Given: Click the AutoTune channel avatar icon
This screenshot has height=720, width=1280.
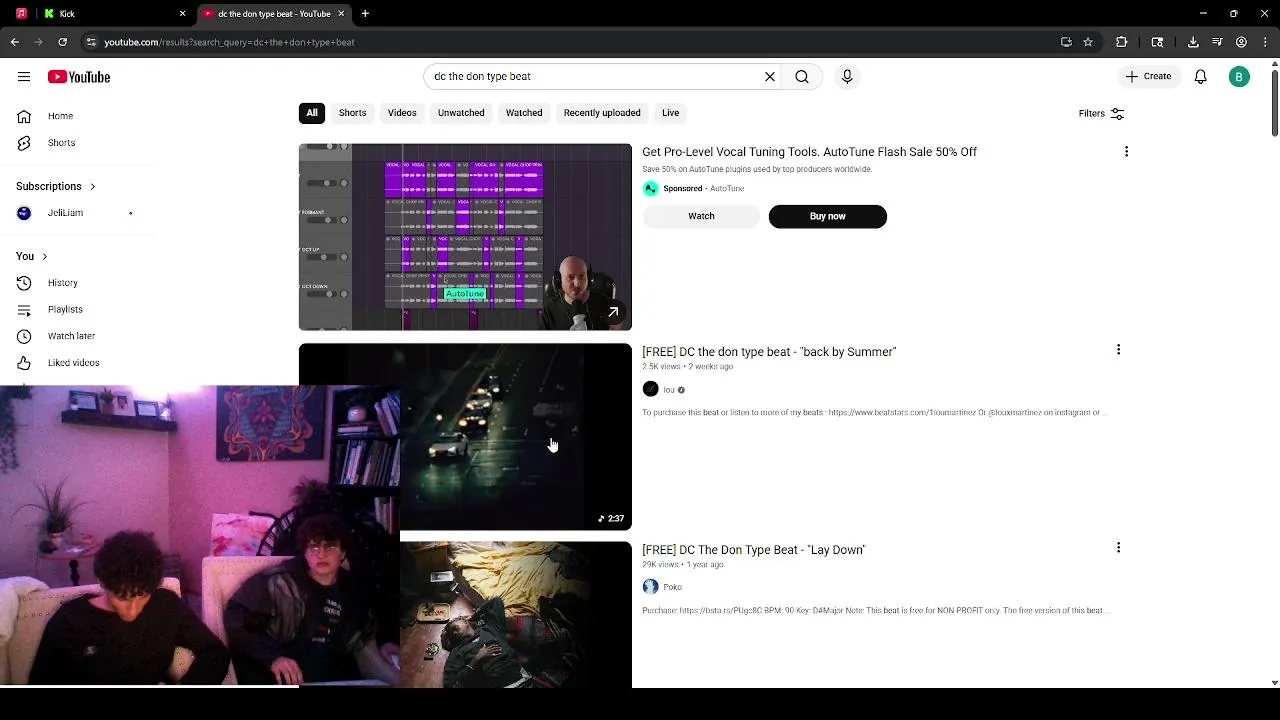Looking at the screenshot, I should click(x=650, y=188).
